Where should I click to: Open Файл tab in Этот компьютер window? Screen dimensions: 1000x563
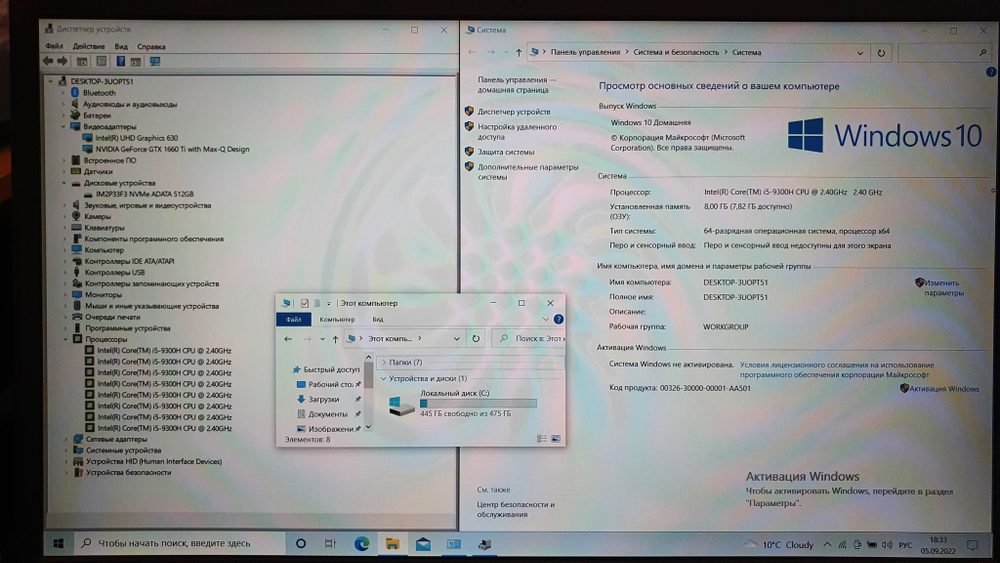pyautogui.click(x=293, y=319)
